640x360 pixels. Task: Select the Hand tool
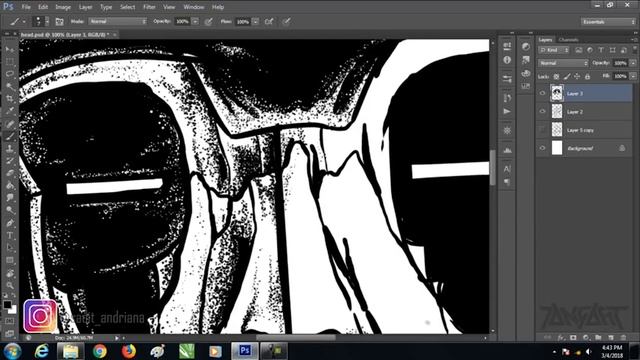[10, 273]
